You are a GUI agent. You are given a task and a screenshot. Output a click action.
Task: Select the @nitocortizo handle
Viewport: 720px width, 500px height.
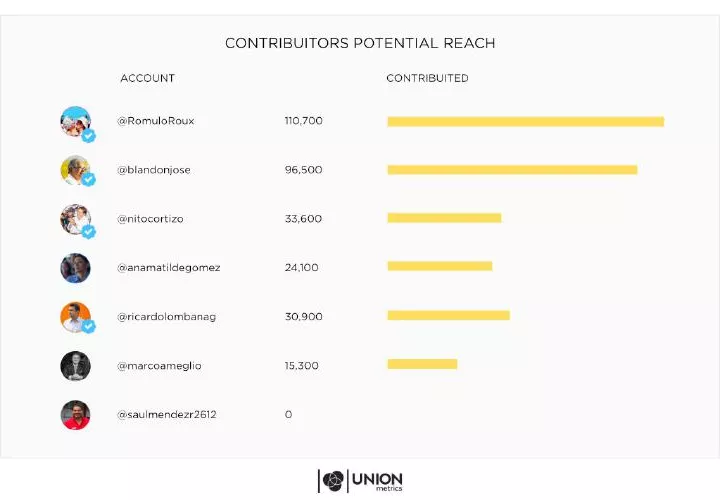click(152, 219)
